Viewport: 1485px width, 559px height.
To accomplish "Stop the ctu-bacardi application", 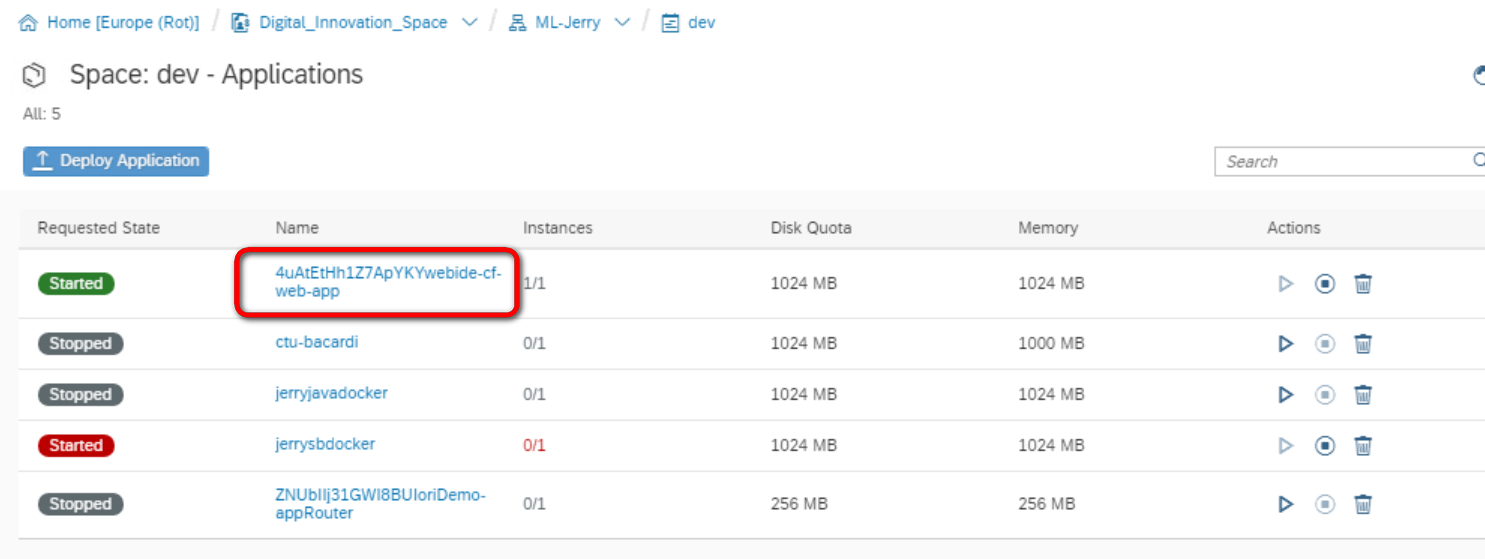I will coord(1325,344).
